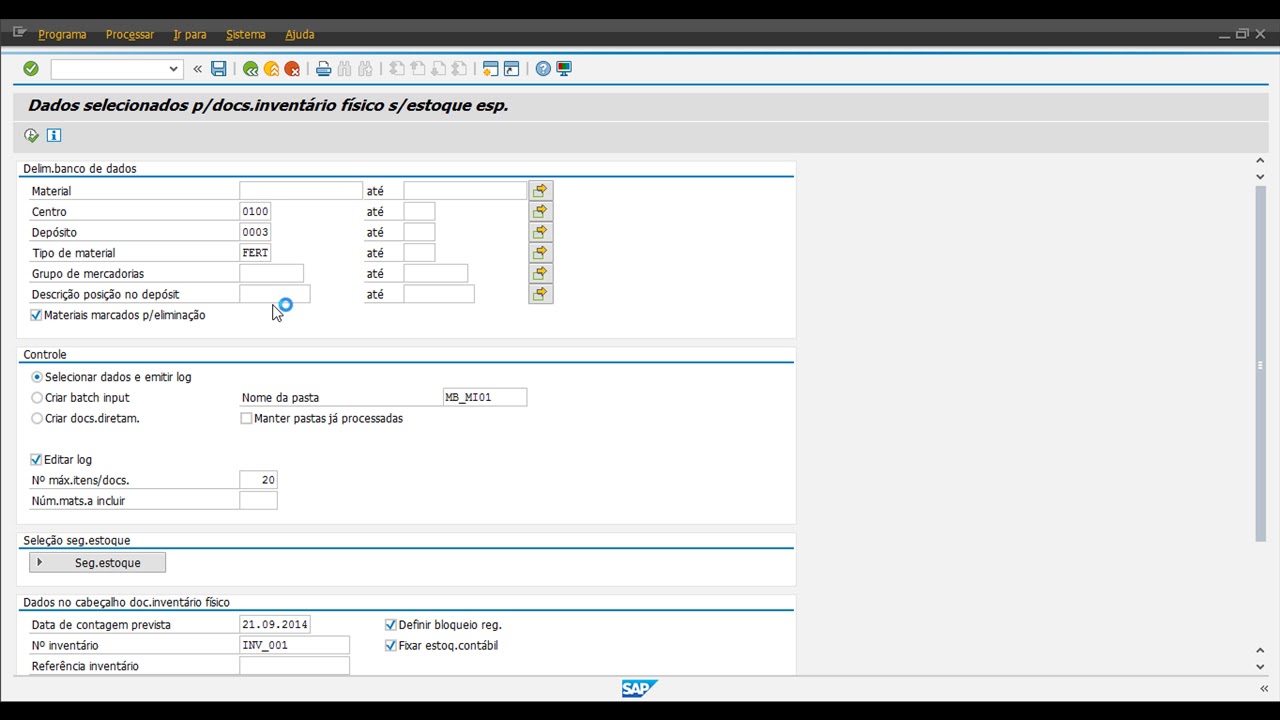
Task: Click the Material from input field
Action: pyautogui.click(x=301, y=190)
